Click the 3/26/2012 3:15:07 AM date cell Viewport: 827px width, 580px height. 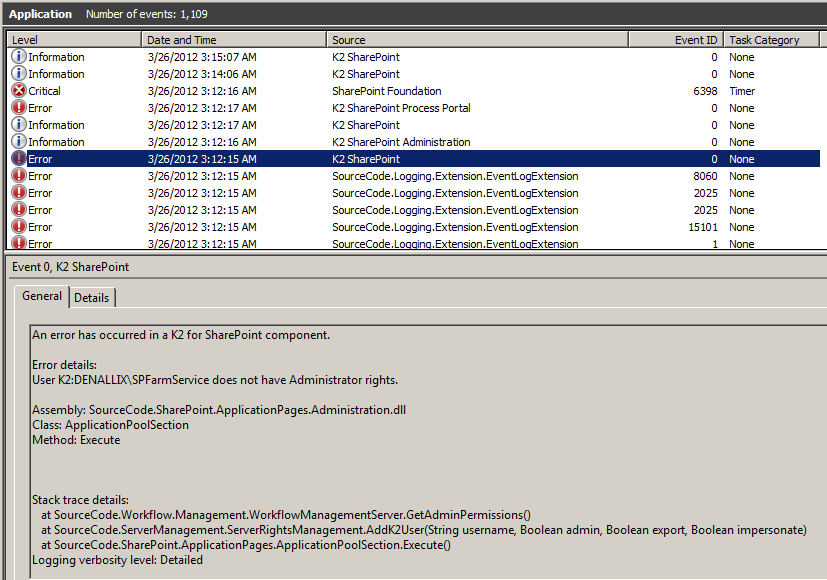point(202,57)
